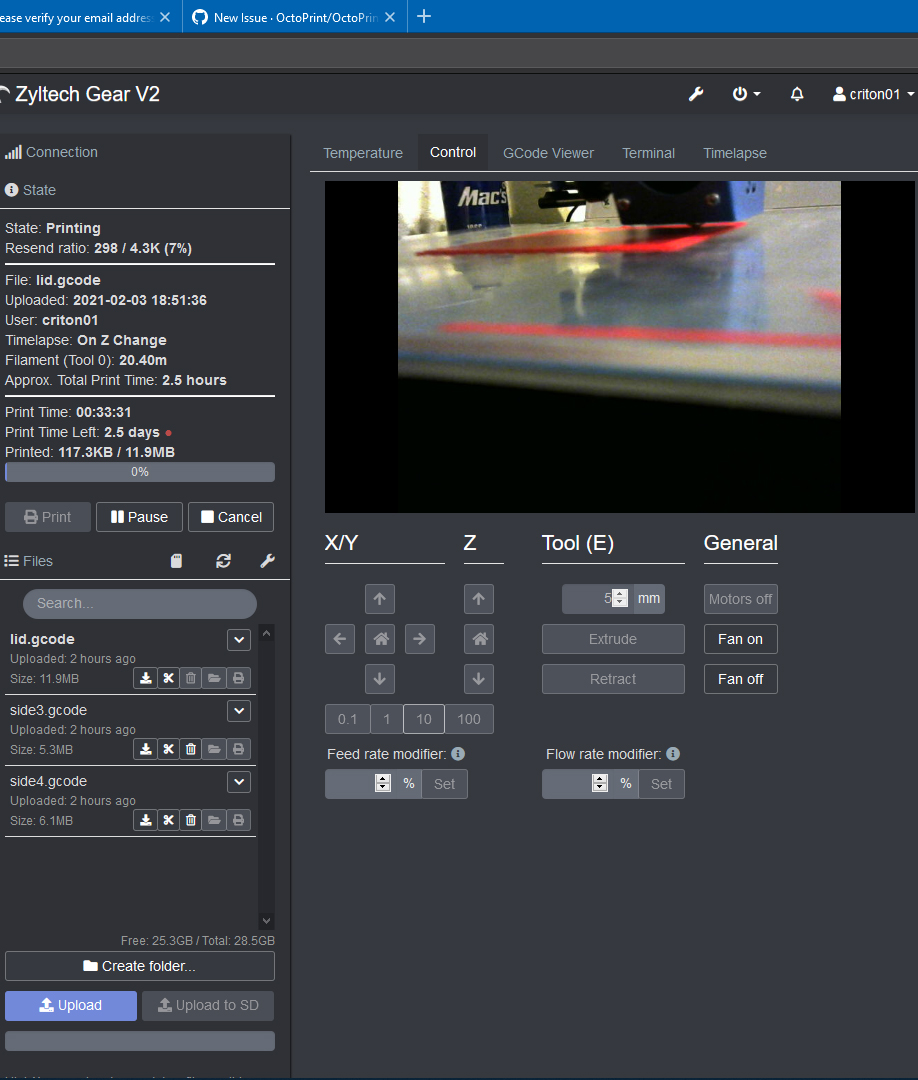The width and height of the screenshot is (918, 1080).
Task: Load side3.gcode with folder icon
Action: pyautogui.click(x=214, y=749)
